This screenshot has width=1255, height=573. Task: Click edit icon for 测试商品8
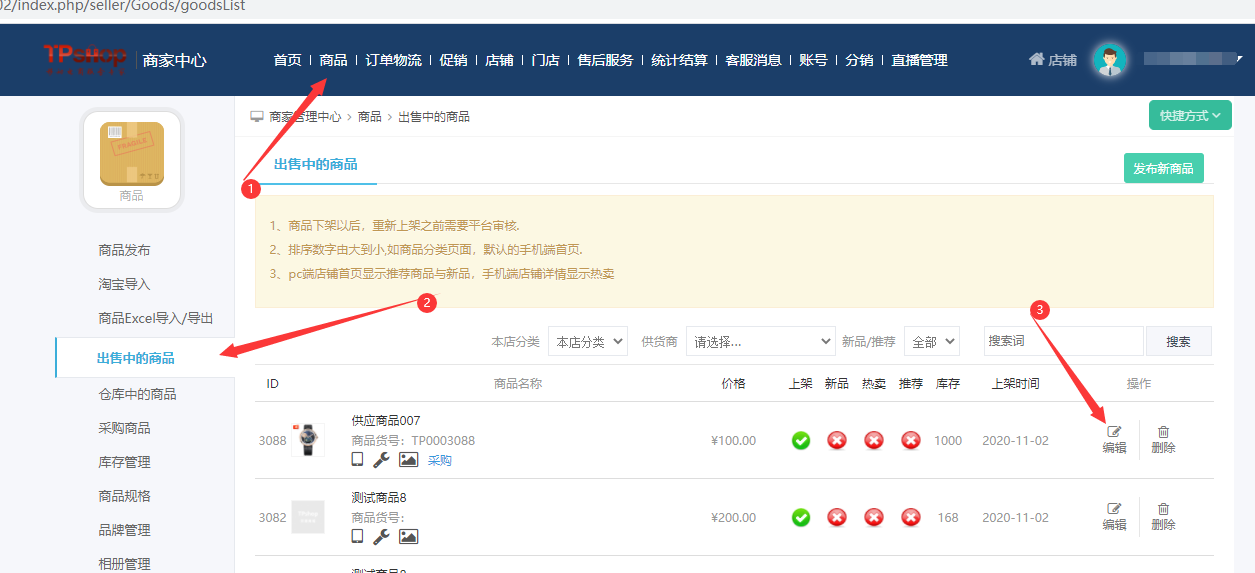pos(1114,509)
